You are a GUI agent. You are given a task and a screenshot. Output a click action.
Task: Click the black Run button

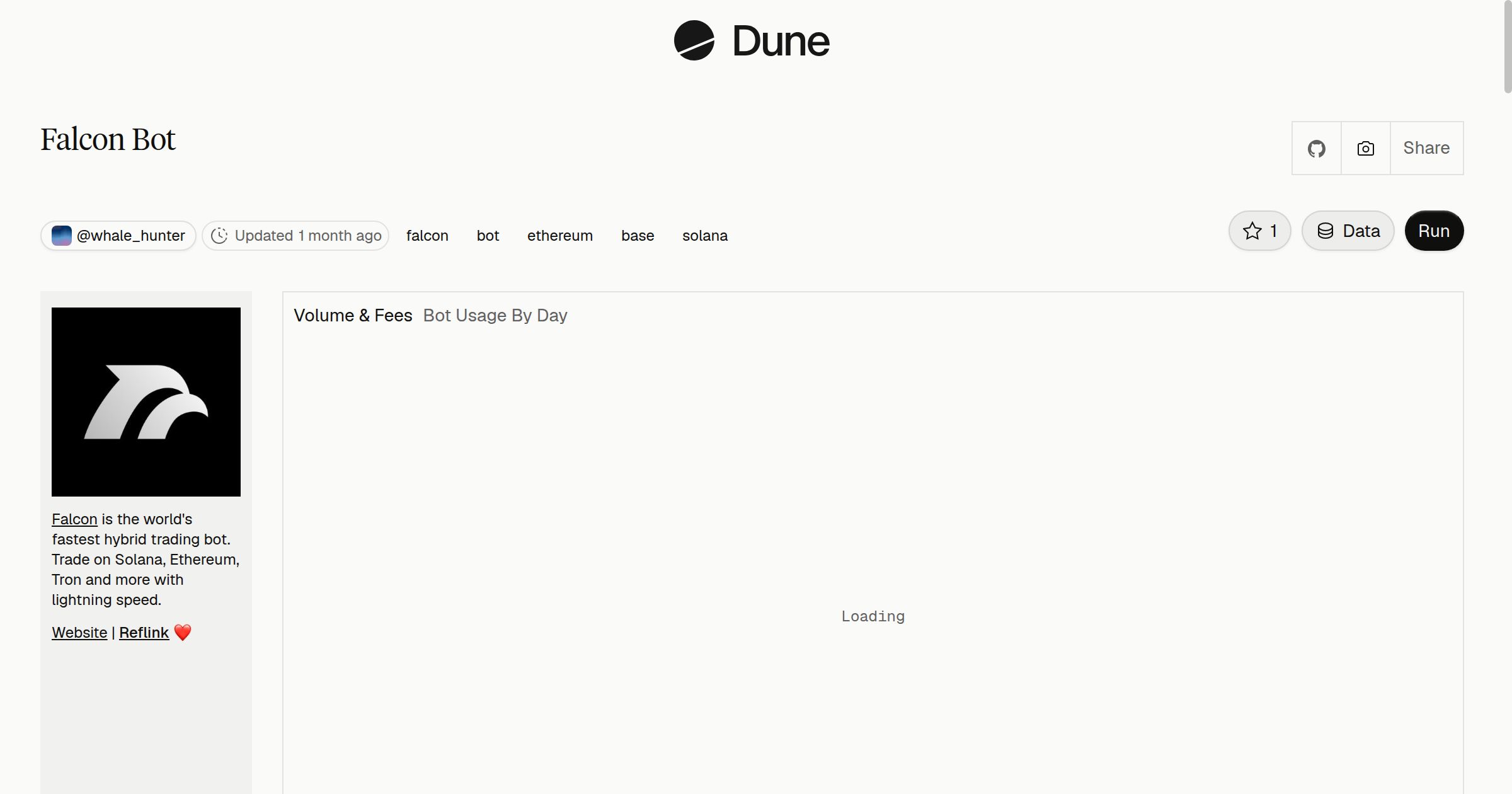coord(1434,231)
